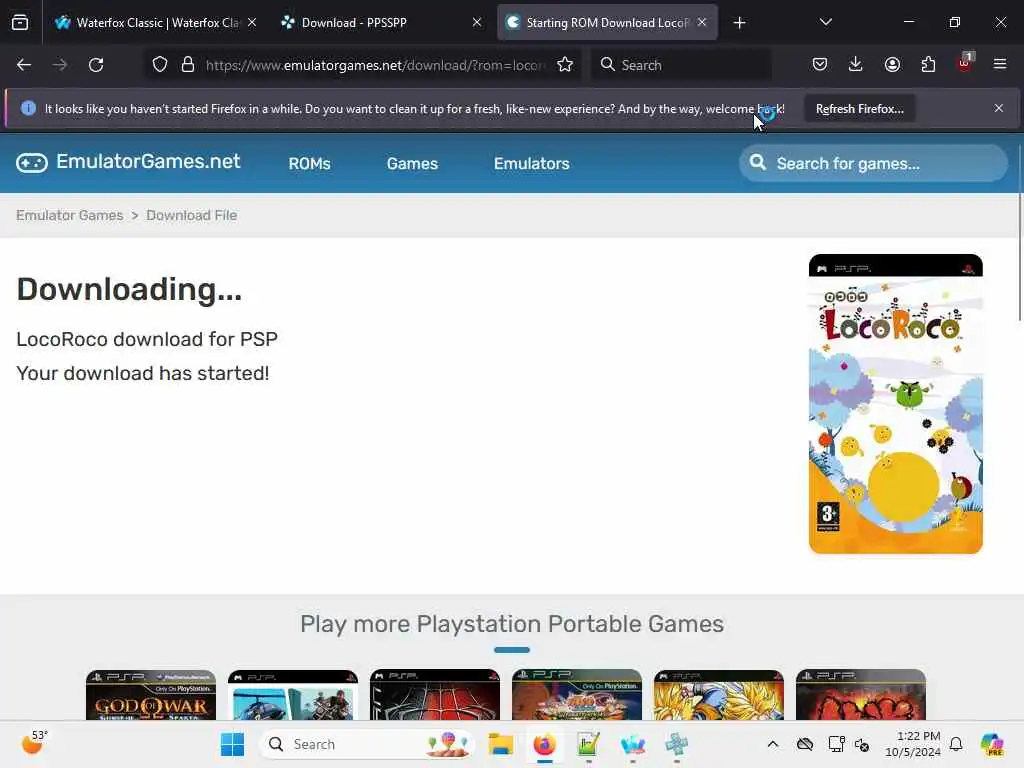Screen dimensions: 1024x768
Task: Show hidden system tray icons
Action: point(773,744)
